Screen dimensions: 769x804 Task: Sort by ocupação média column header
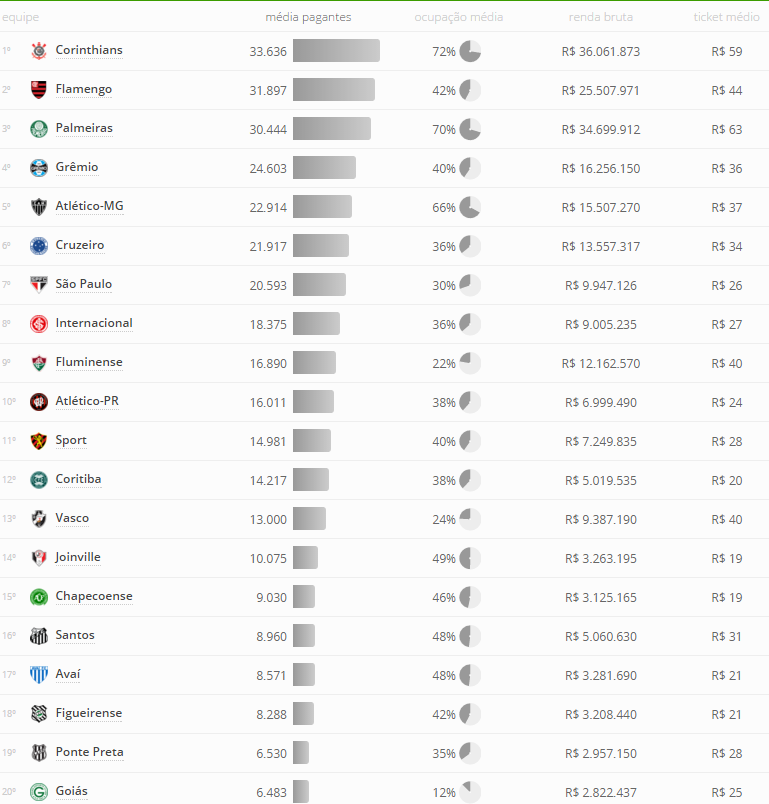(x=459, y=17)
